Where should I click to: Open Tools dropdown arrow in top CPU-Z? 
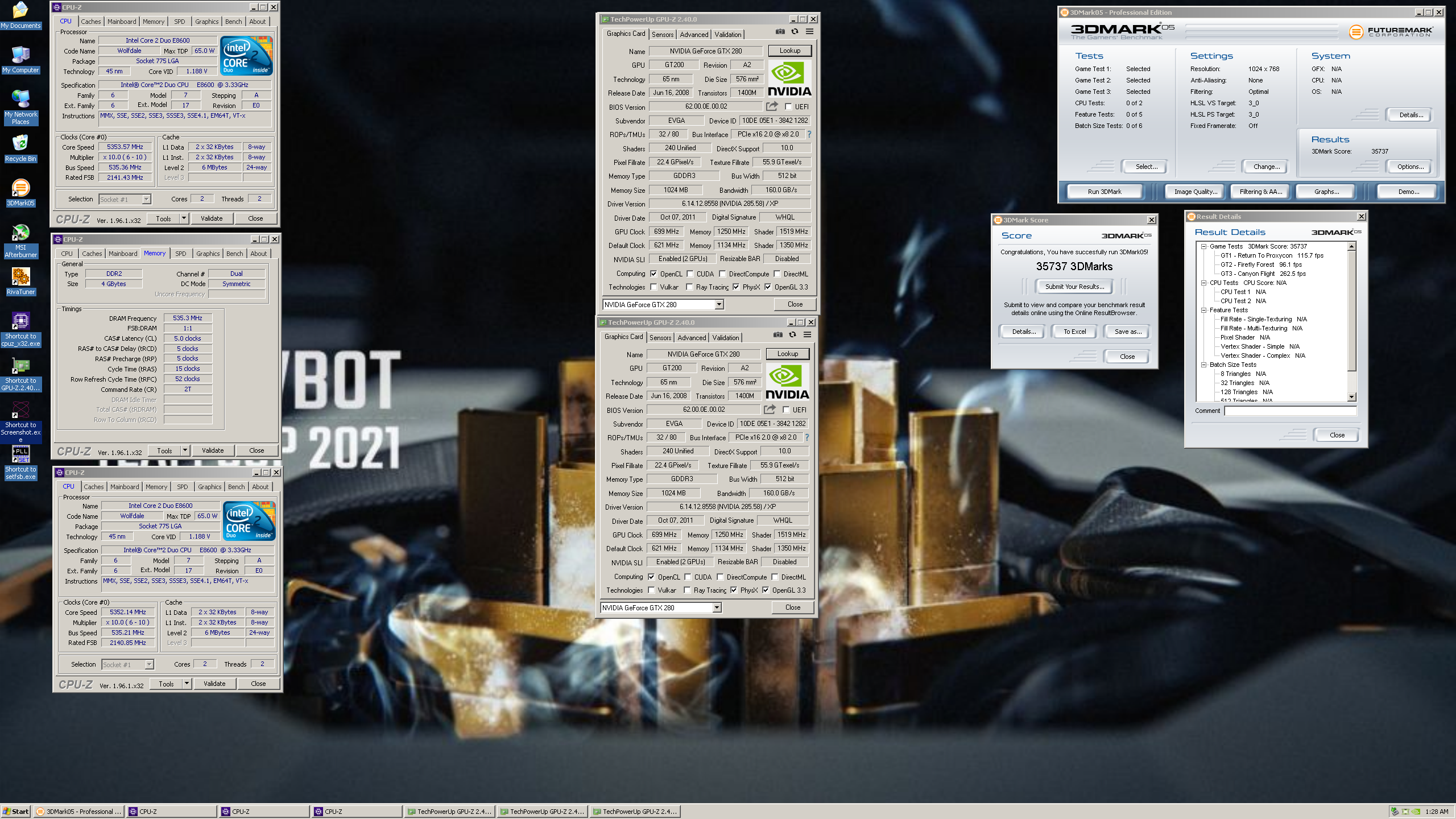[184, 218]
